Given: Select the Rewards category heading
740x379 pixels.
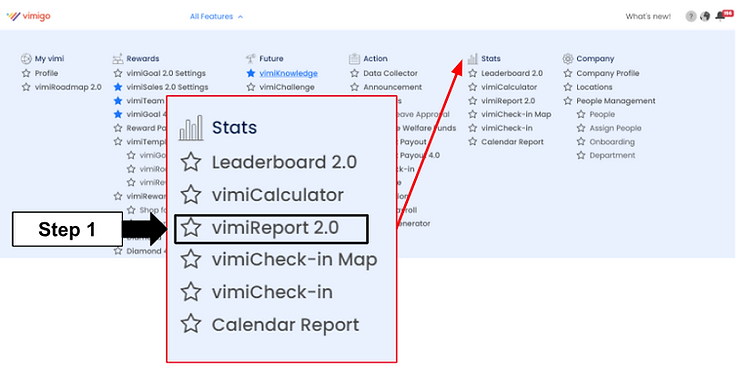Looking at the screenshot, I should point(143,59).
